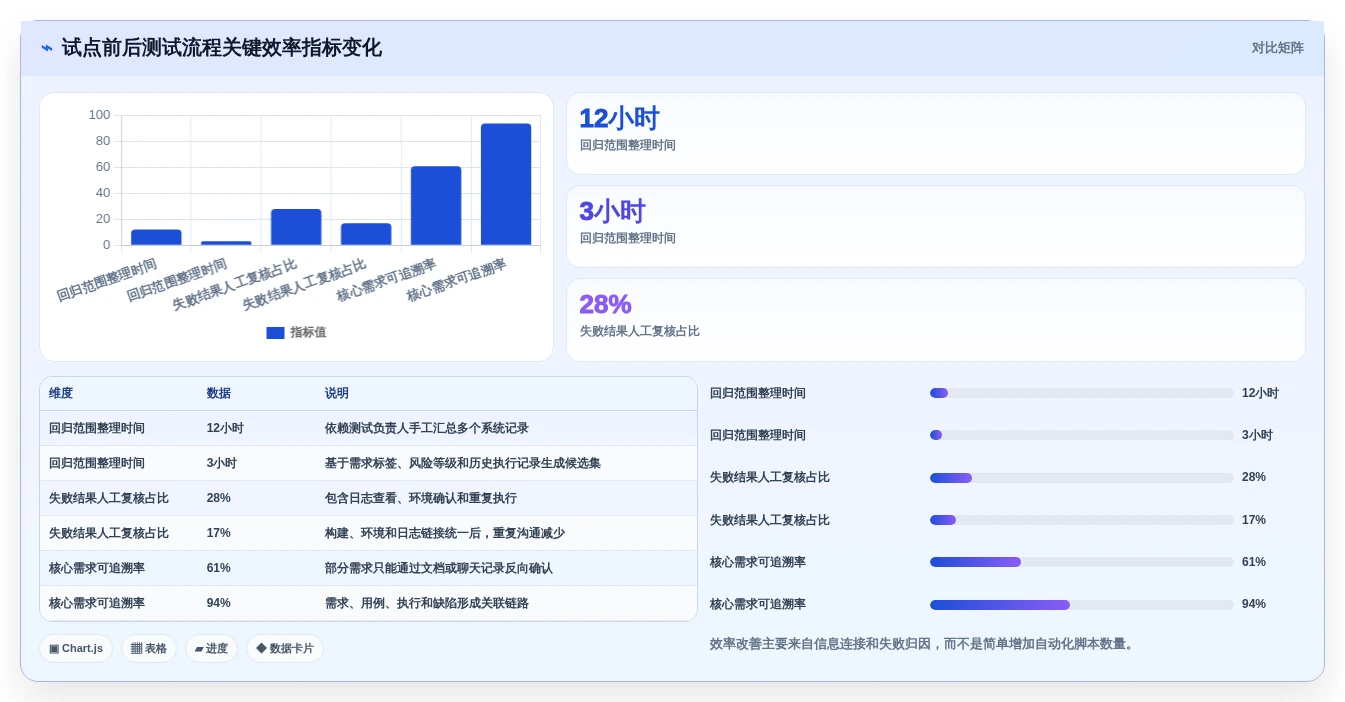Screen dimensions: 1345x702
Task: Select the shortest chart bar near 3
Action: [x=226, y=243]
